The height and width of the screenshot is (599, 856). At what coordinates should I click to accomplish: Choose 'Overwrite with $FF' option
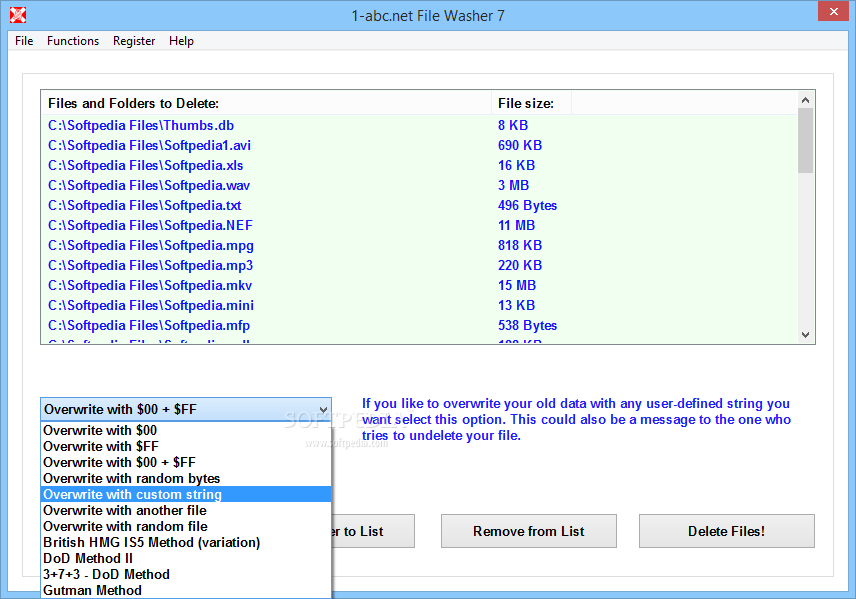(x=186, y=446)
